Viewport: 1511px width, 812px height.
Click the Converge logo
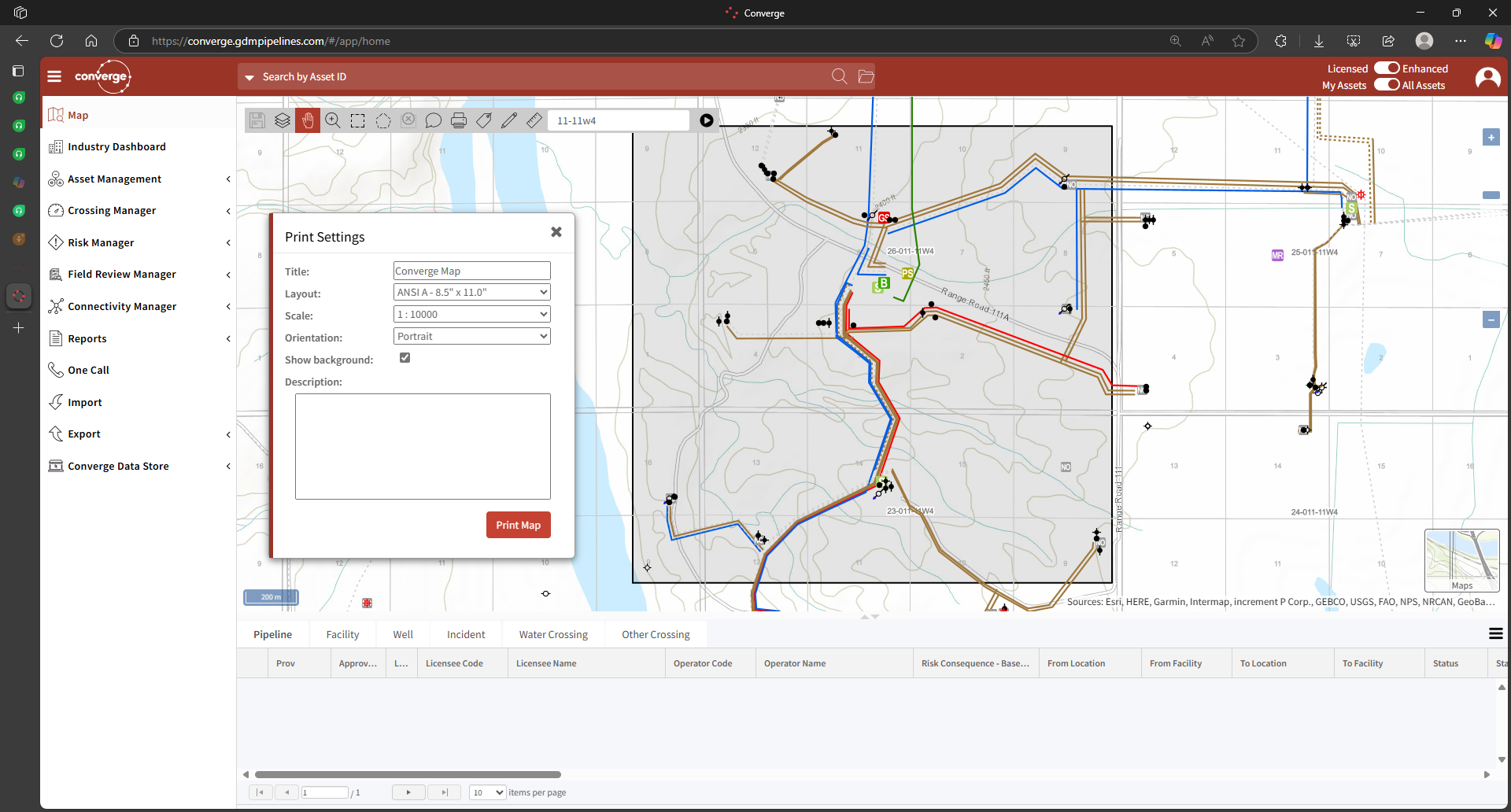(x=103, y=76)
